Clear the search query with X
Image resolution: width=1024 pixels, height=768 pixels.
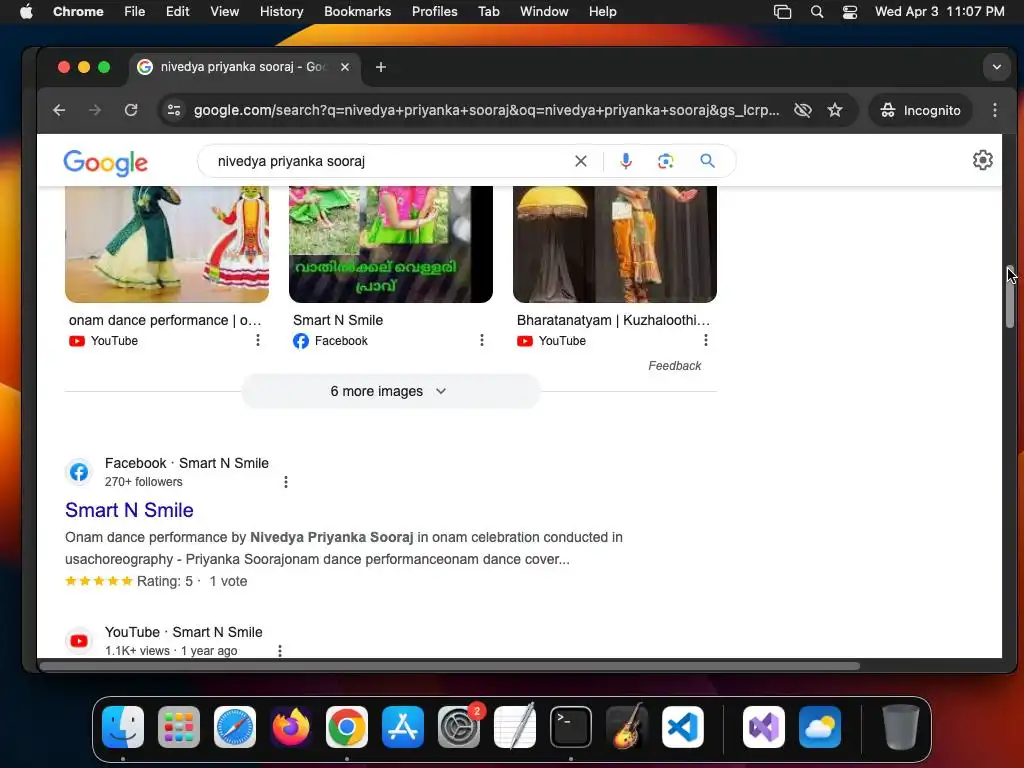[x=581, y=161]
